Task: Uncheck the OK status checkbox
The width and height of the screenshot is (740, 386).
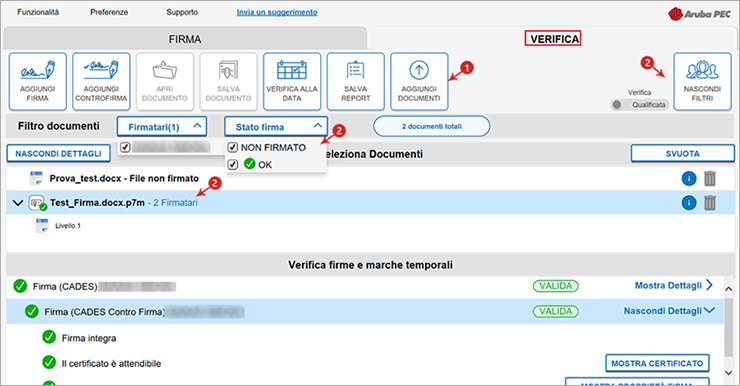Action: coord(233,165)
